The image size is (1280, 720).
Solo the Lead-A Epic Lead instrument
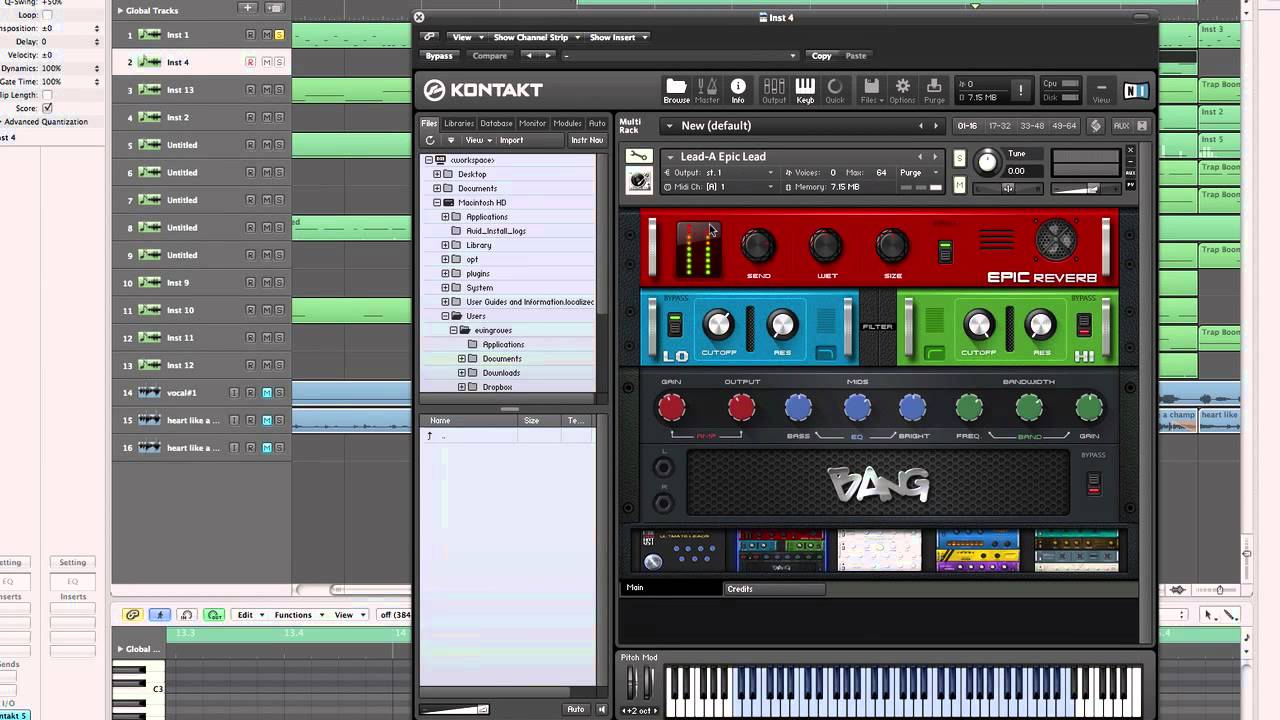click(960, 158)
